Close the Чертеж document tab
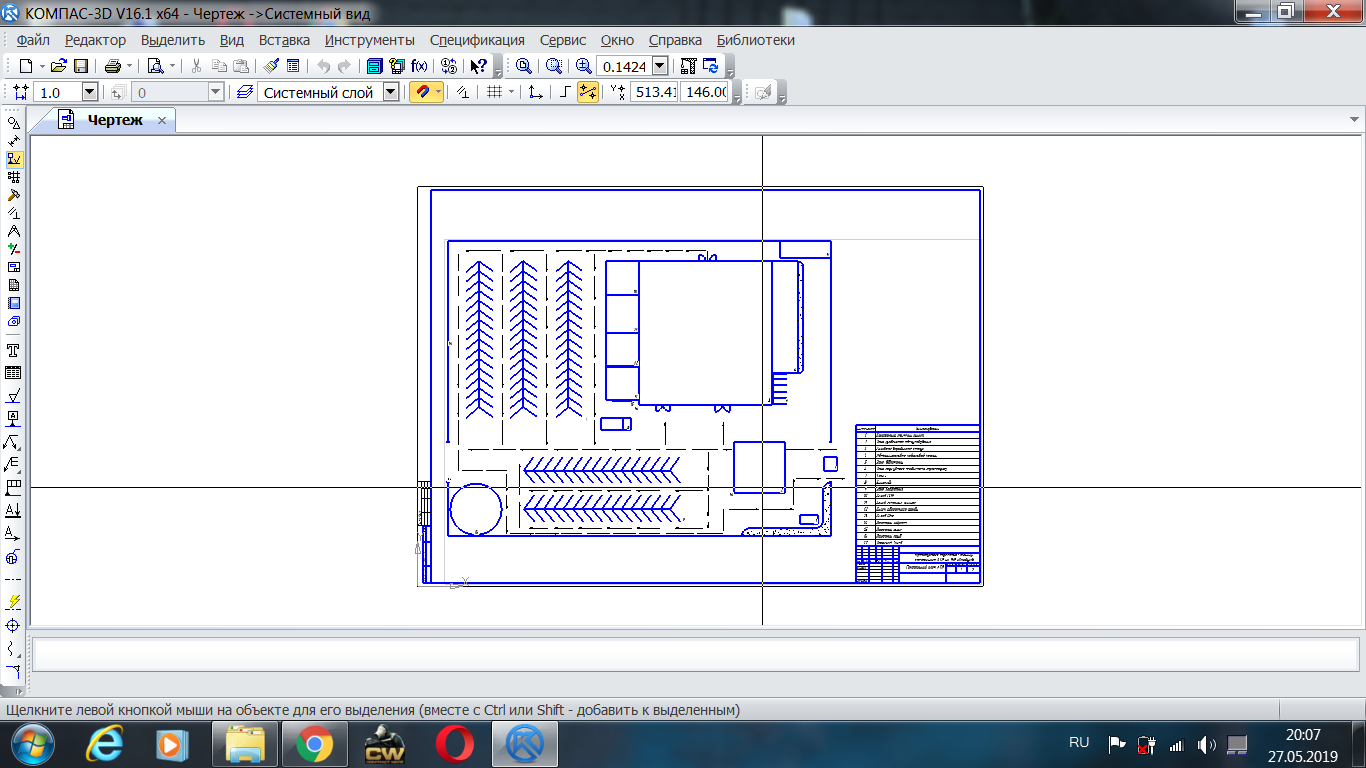1366x768 pixels. coord(162,120)
